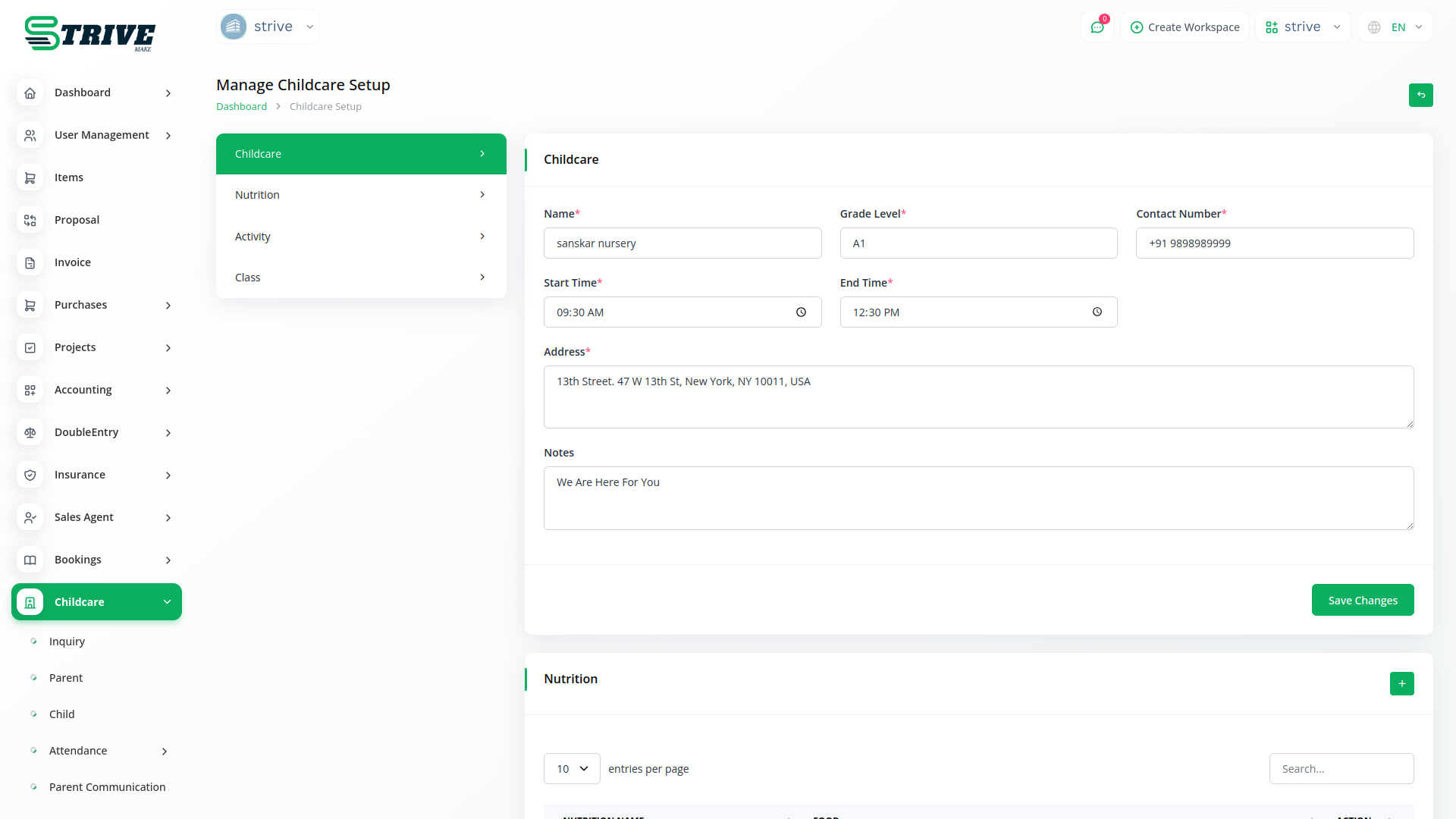Expand the Attendance submenu

(x=165, y=751)
